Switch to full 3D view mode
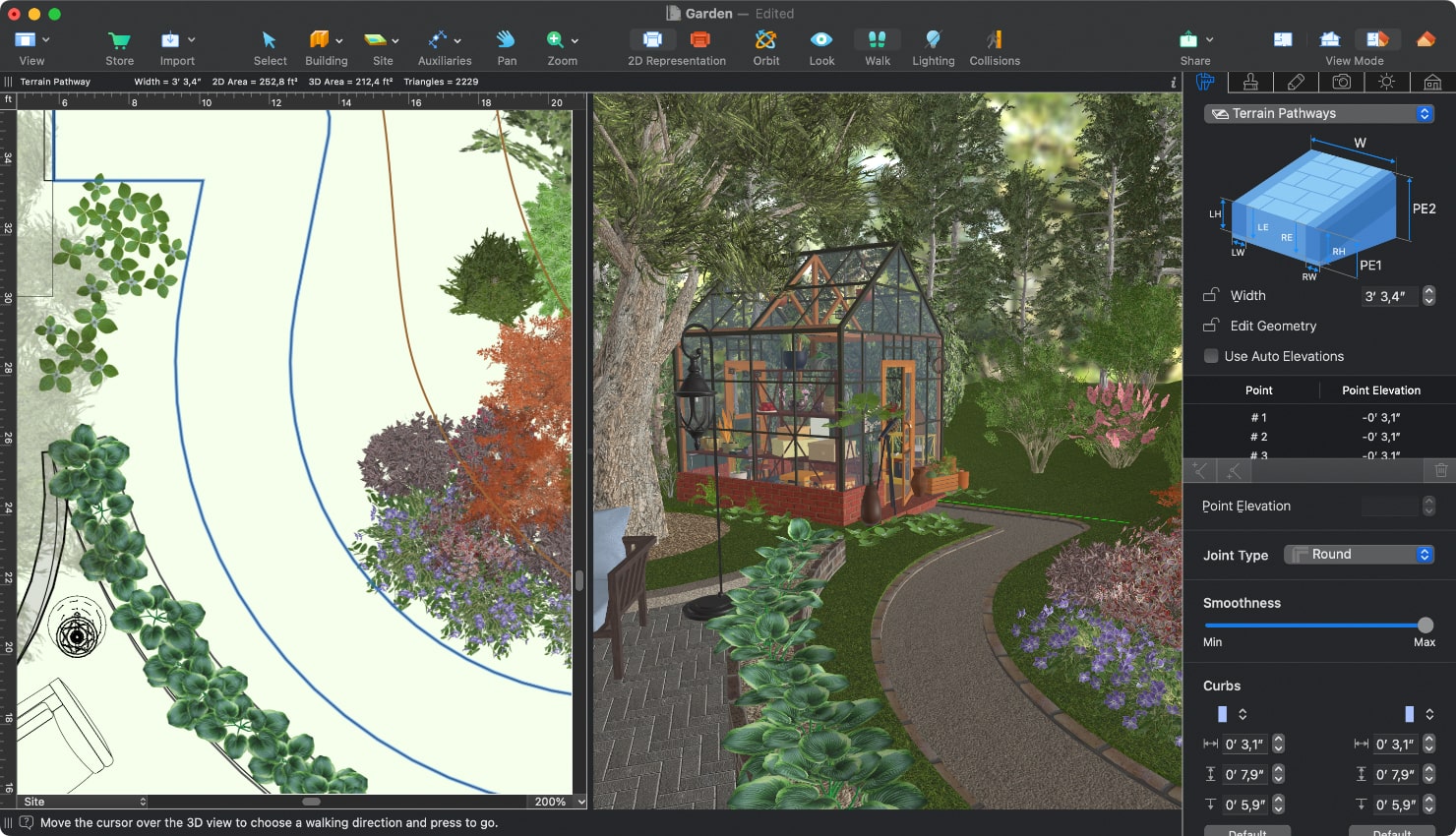 [x=1426, y=39]
